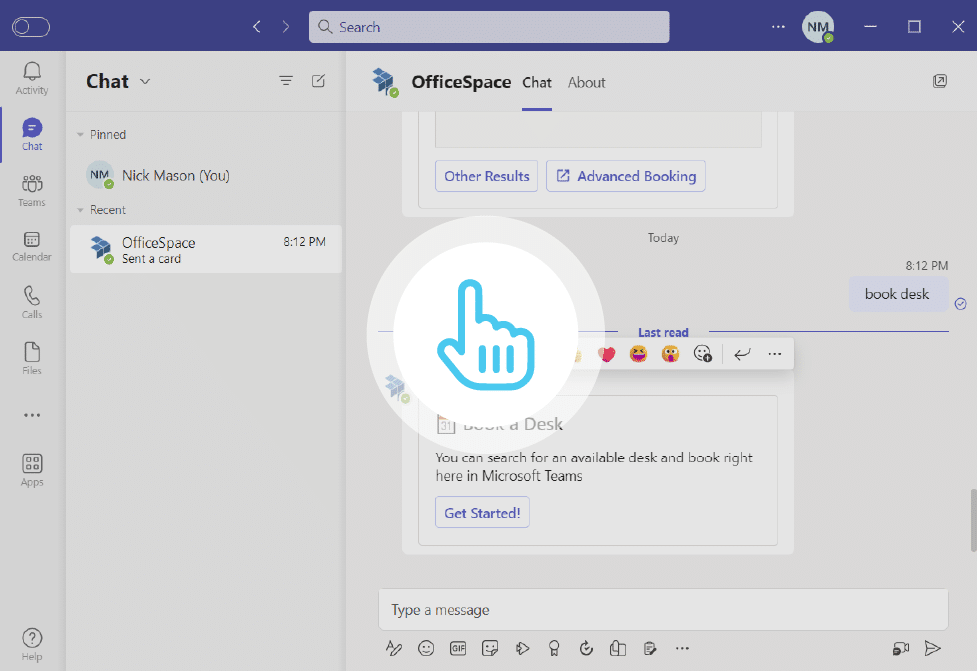977x671 pixels.
Task: Switch to the Teams section
Action: 31,190
